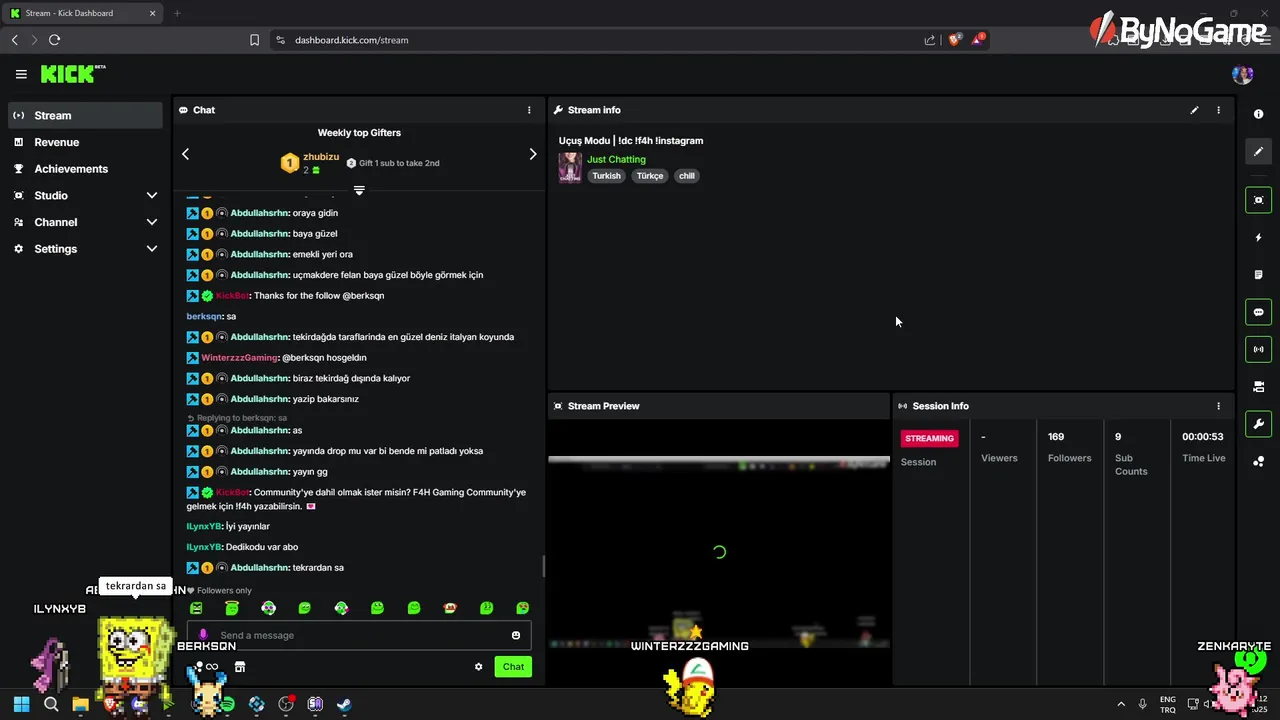Open WinterzzzGaming username in chat
Image resolution: width=1280 pixels, height=720 pixels.
click(x=239, y=358)
